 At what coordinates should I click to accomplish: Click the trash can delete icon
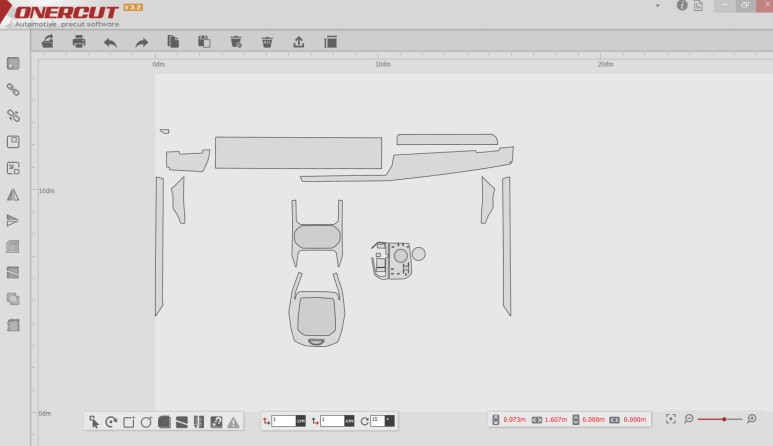267,42
